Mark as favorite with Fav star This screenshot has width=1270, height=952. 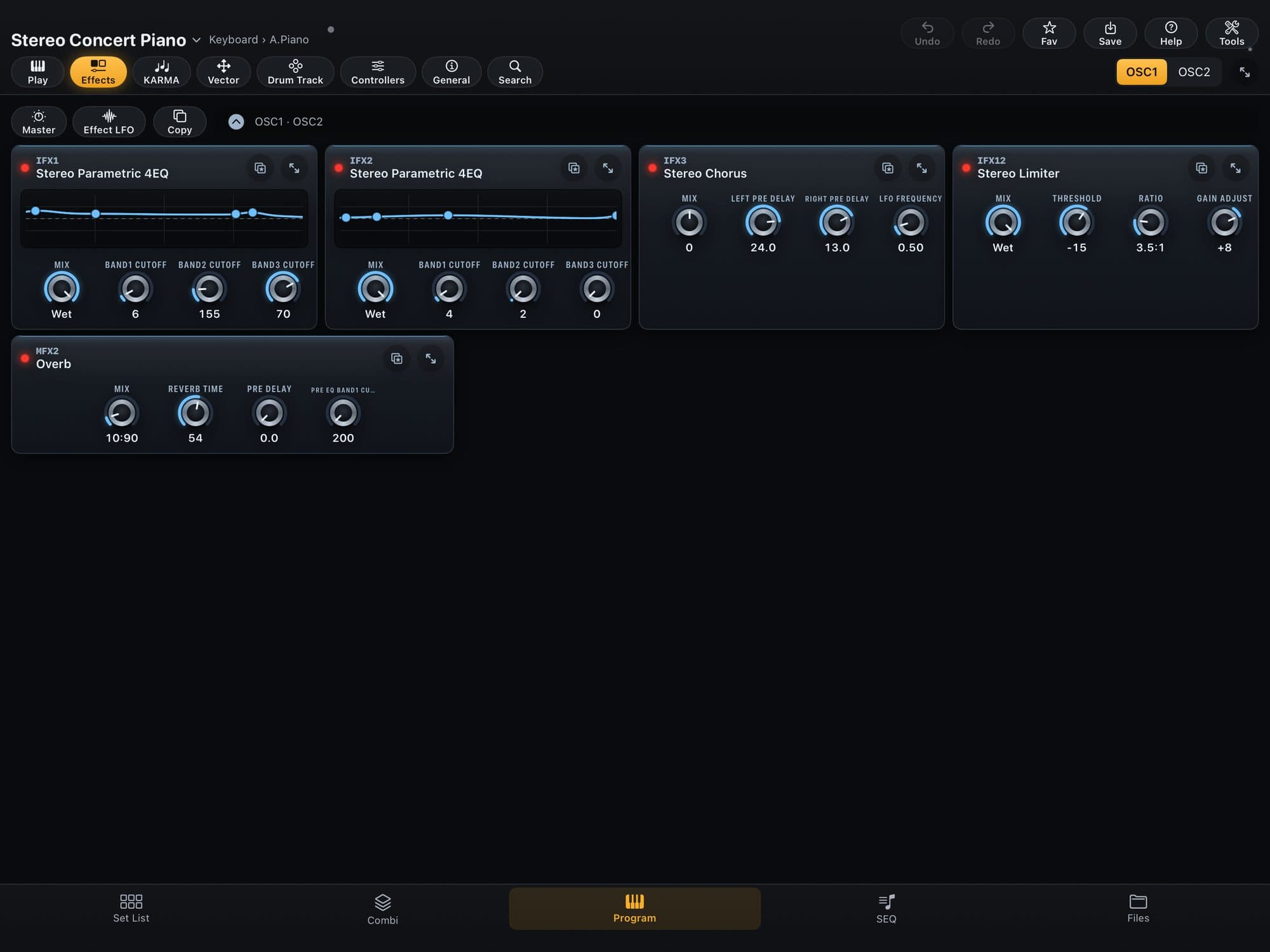[1048, 33]
